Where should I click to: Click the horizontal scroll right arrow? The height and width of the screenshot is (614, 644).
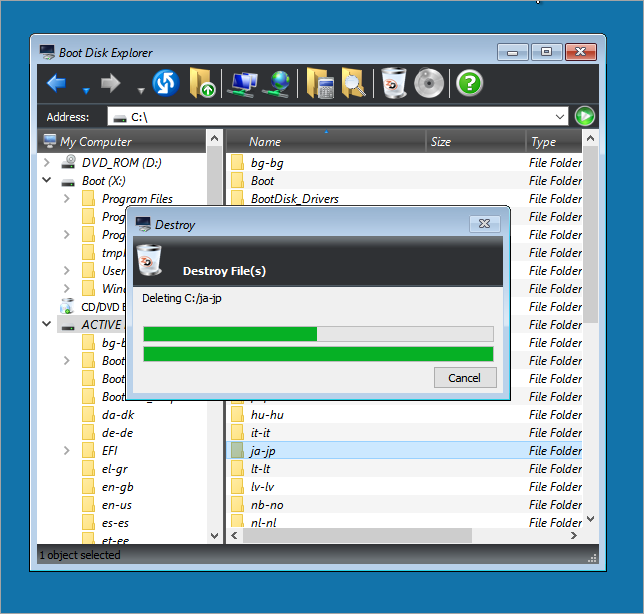(574, 536)
